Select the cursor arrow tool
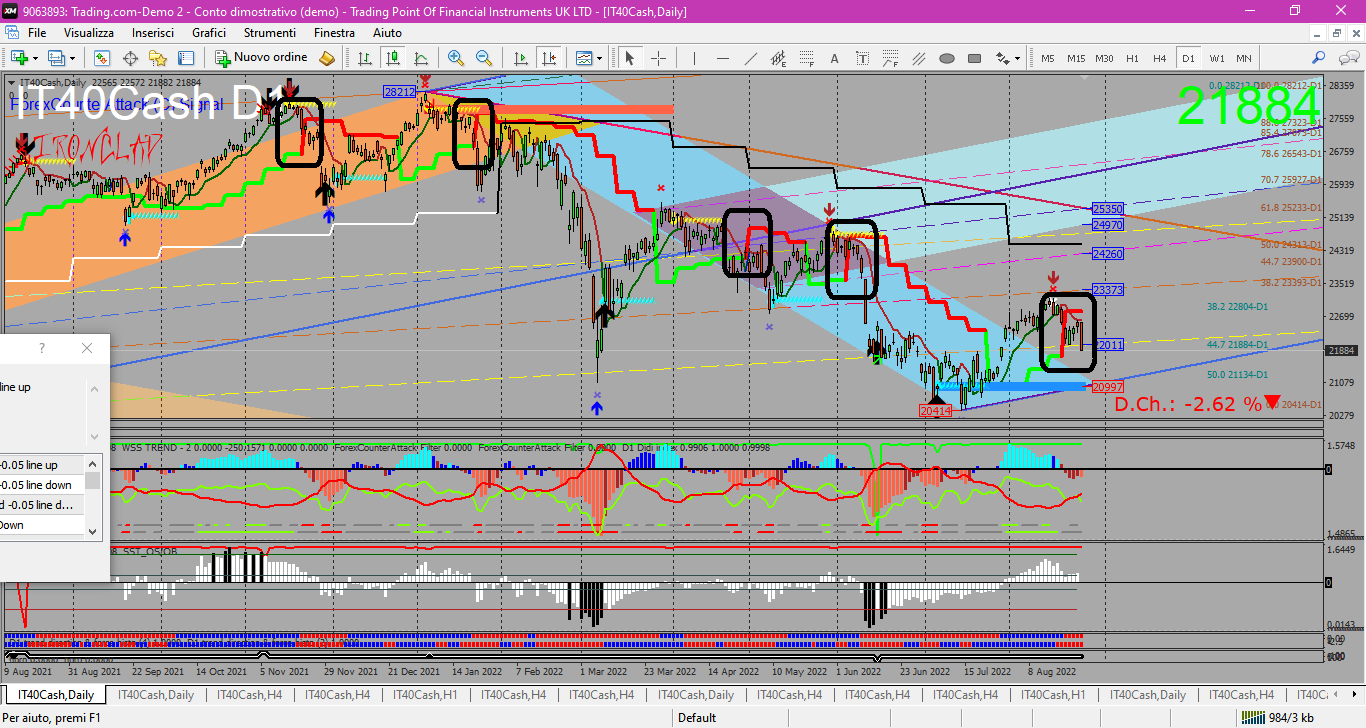 pos(630,58)
